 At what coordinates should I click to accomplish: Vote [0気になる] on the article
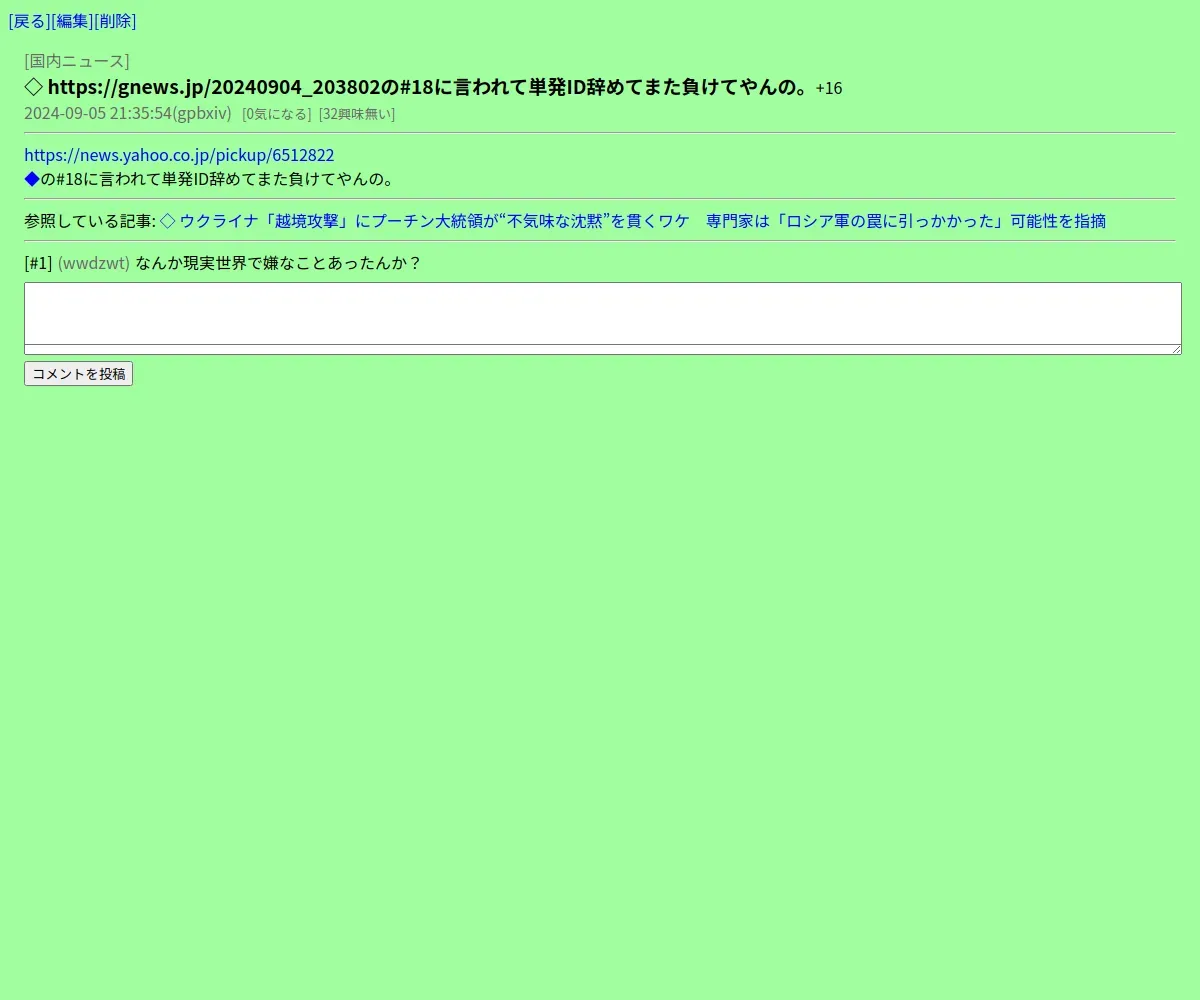[x=277, y=114]
